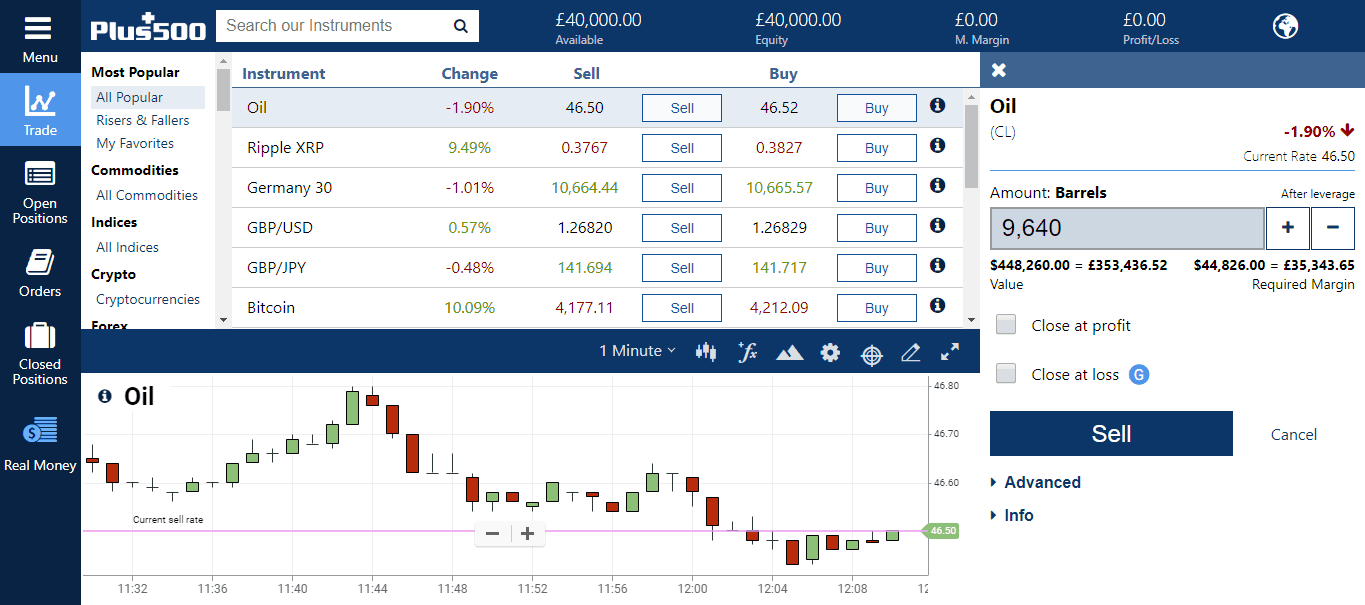Click the 46.50 current rate price marker

pos(941,531)
